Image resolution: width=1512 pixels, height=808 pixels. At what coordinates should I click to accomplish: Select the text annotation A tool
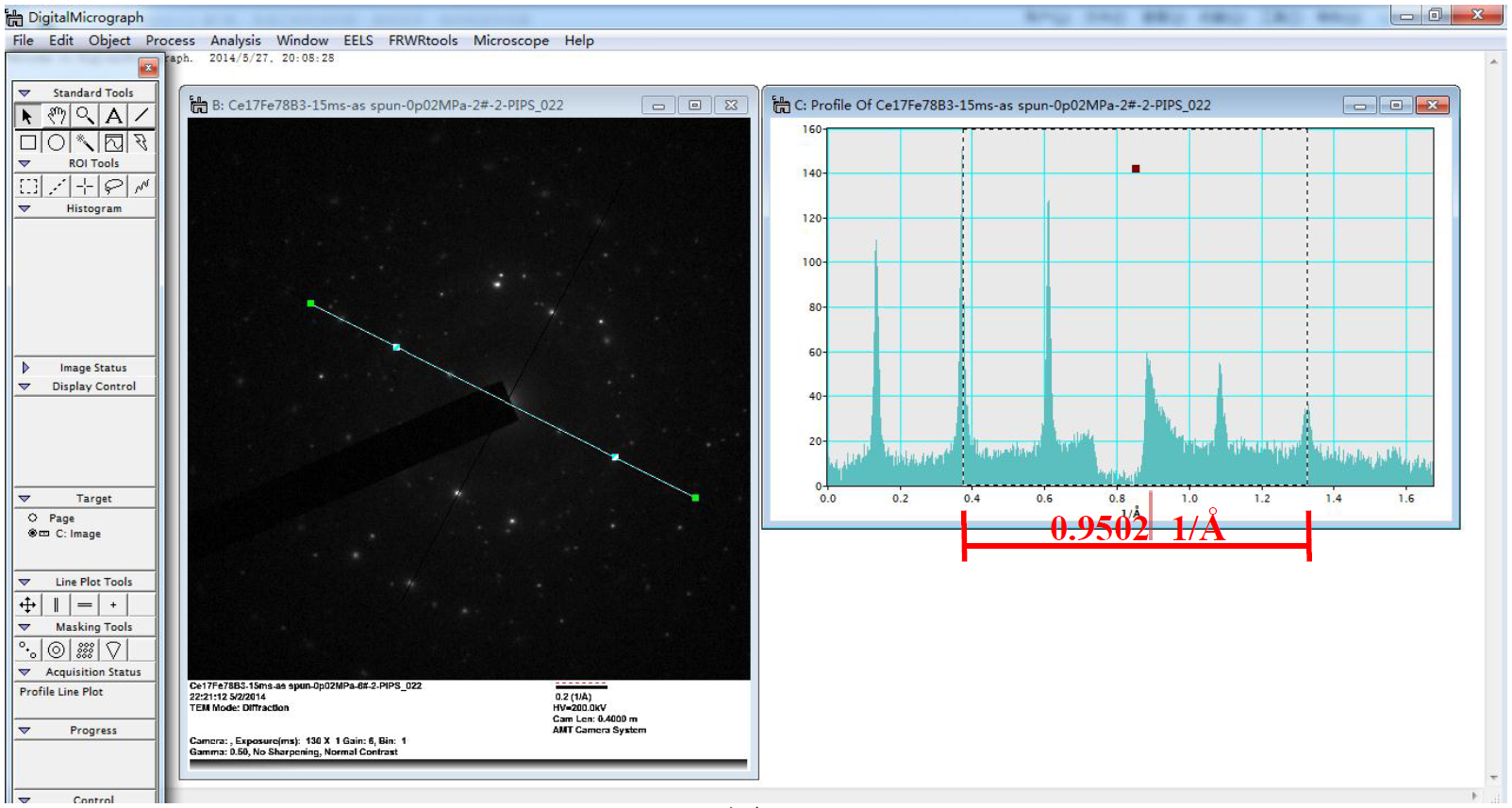point(113,115)
